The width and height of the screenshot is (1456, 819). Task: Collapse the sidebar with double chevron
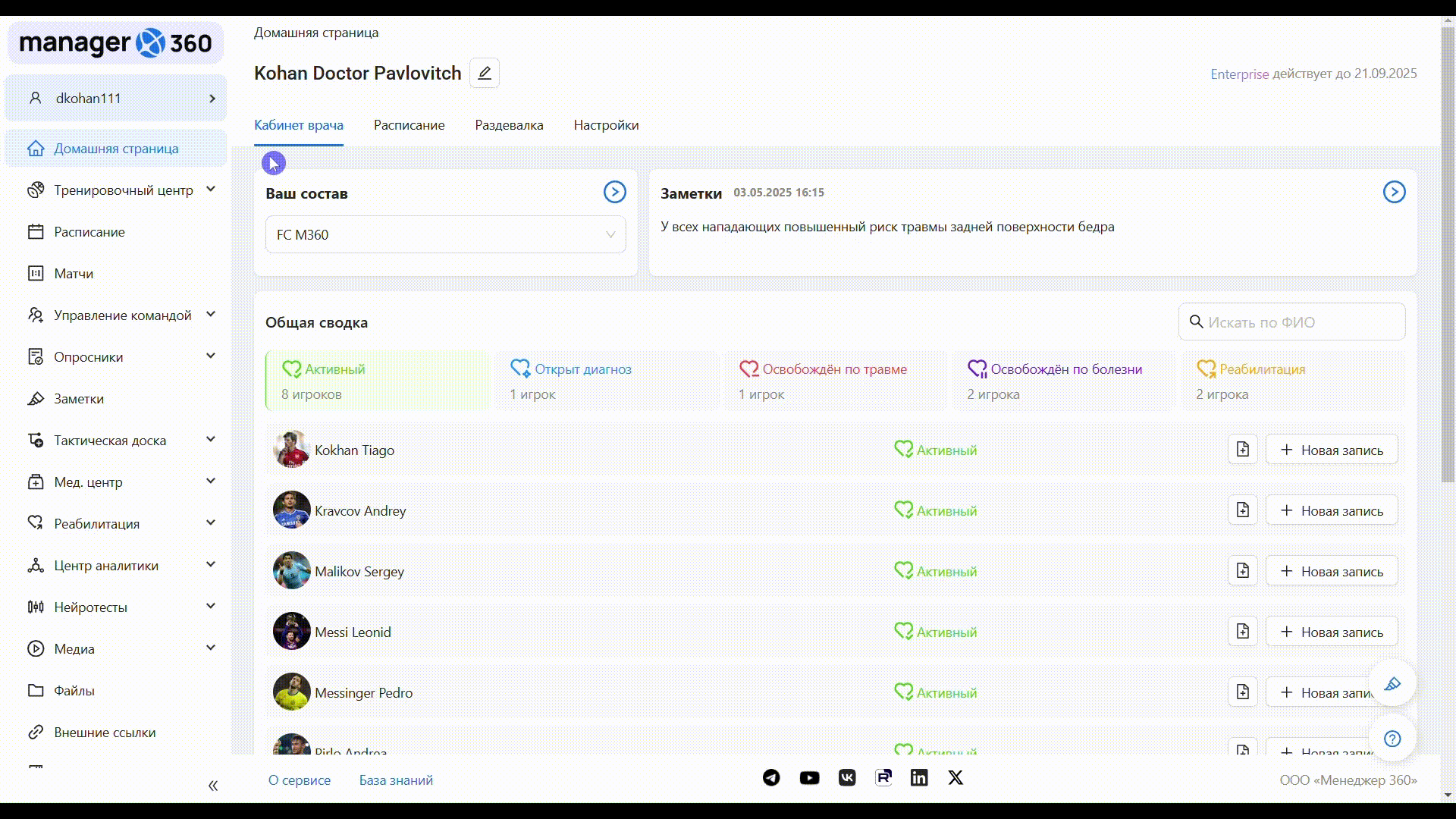[213, 786]
